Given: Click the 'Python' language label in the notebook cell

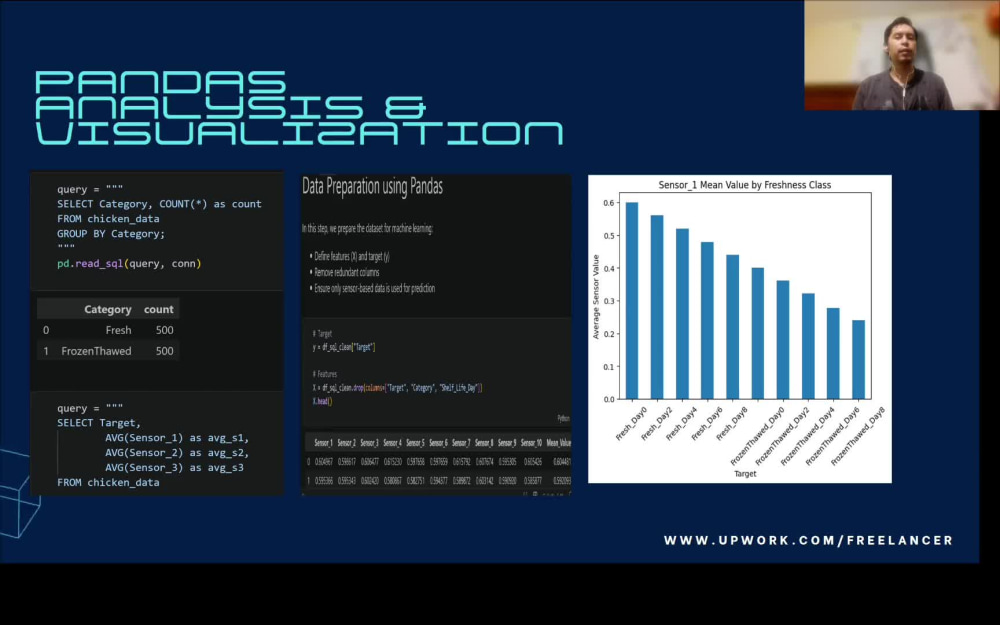Looking at the screenshot, I should (564, 418).
